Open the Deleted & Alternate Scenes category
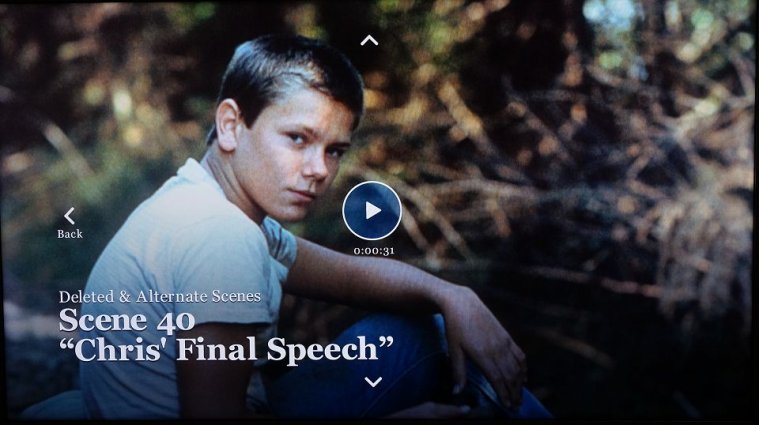The width and height of the screenshot is (759, 425). (160, 296)
